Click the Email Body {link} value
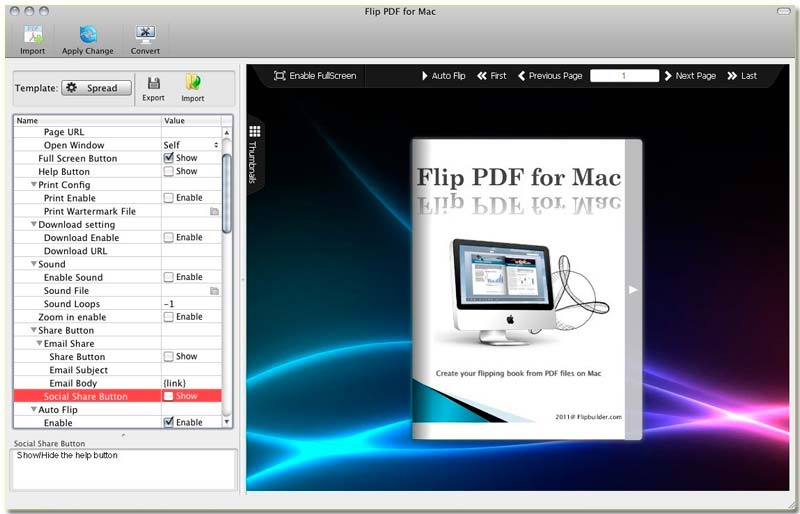Screen dimensions: 800x514 tap(174, 383)
